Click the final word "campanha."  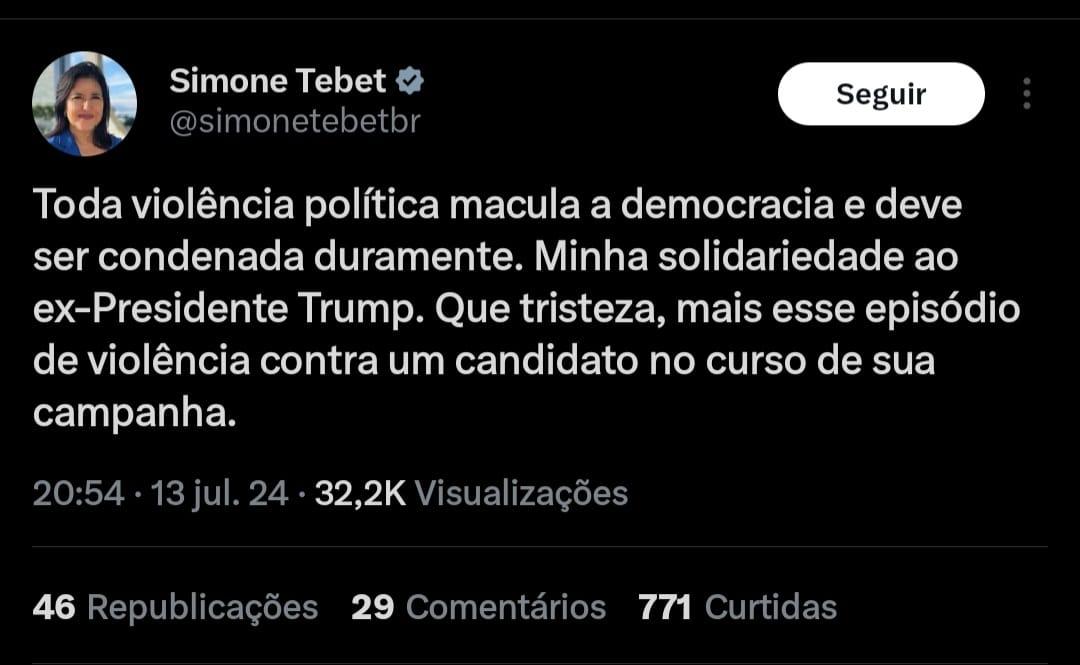pyautogui.click(x=135, y=413)
